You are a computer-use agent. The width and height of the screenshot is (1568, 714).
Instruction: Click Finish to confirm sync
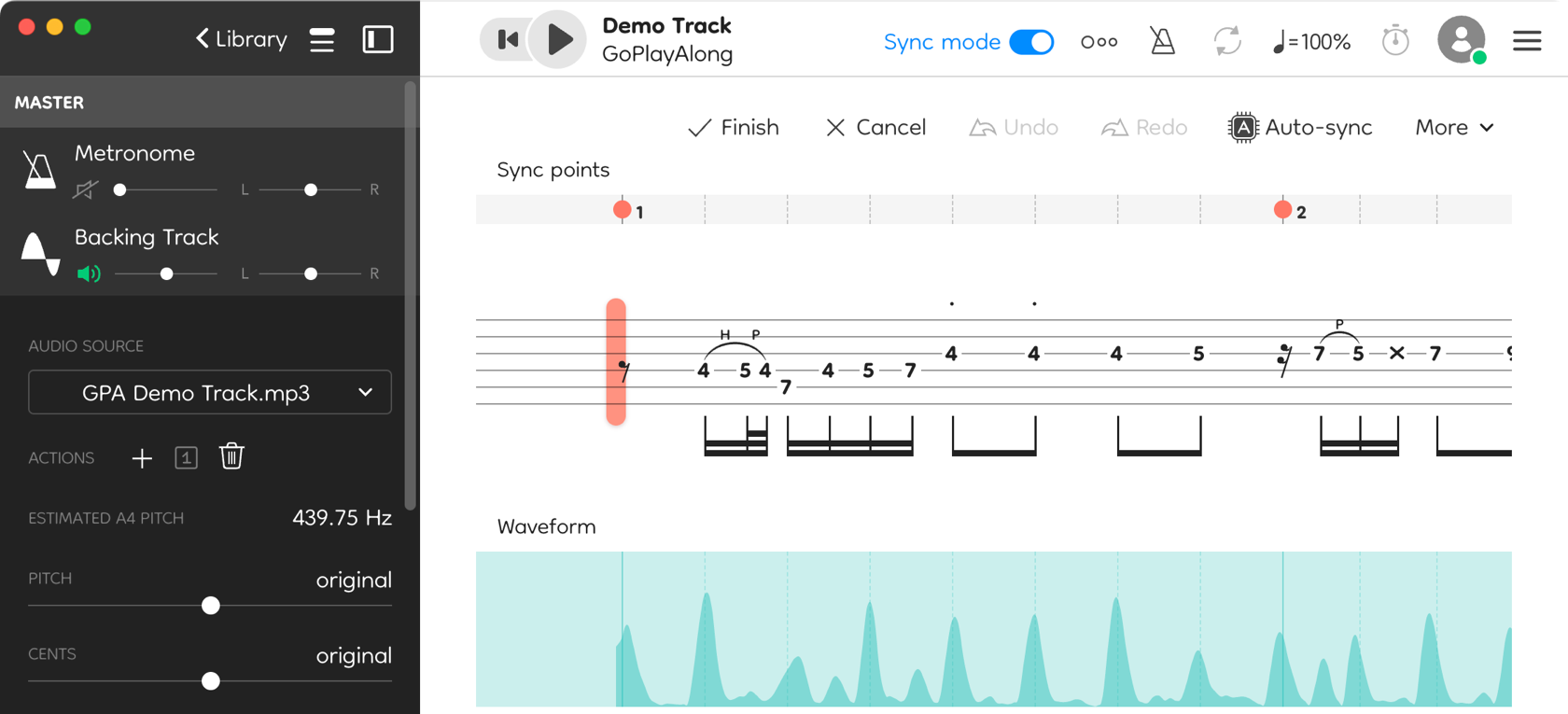(x=734, y=128)
